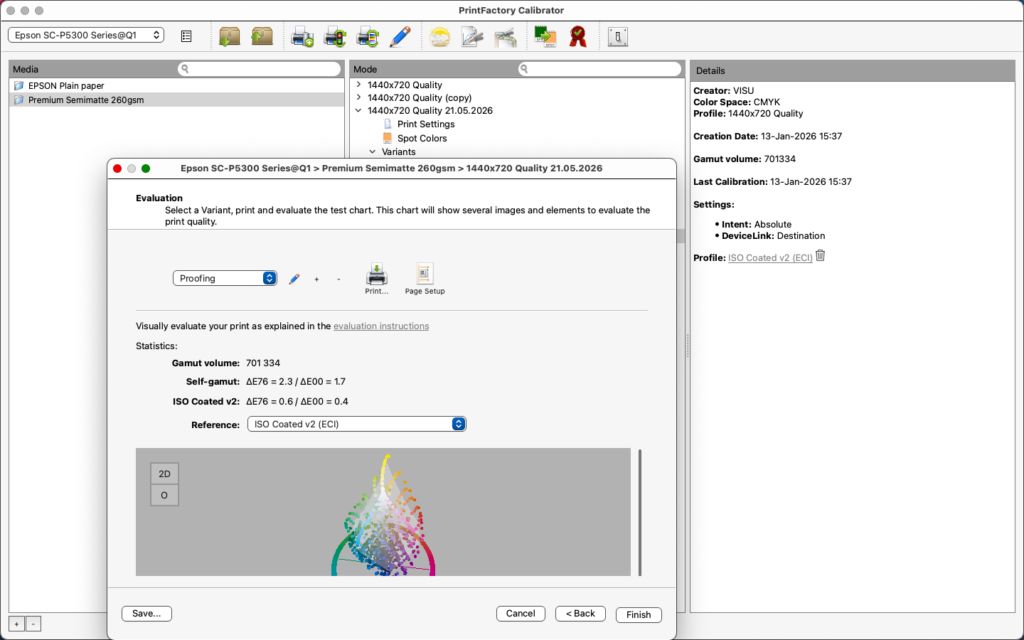Click the blue pencil edit icon in toolbar
Screen dimensions: 1024x640
point(400,37)
